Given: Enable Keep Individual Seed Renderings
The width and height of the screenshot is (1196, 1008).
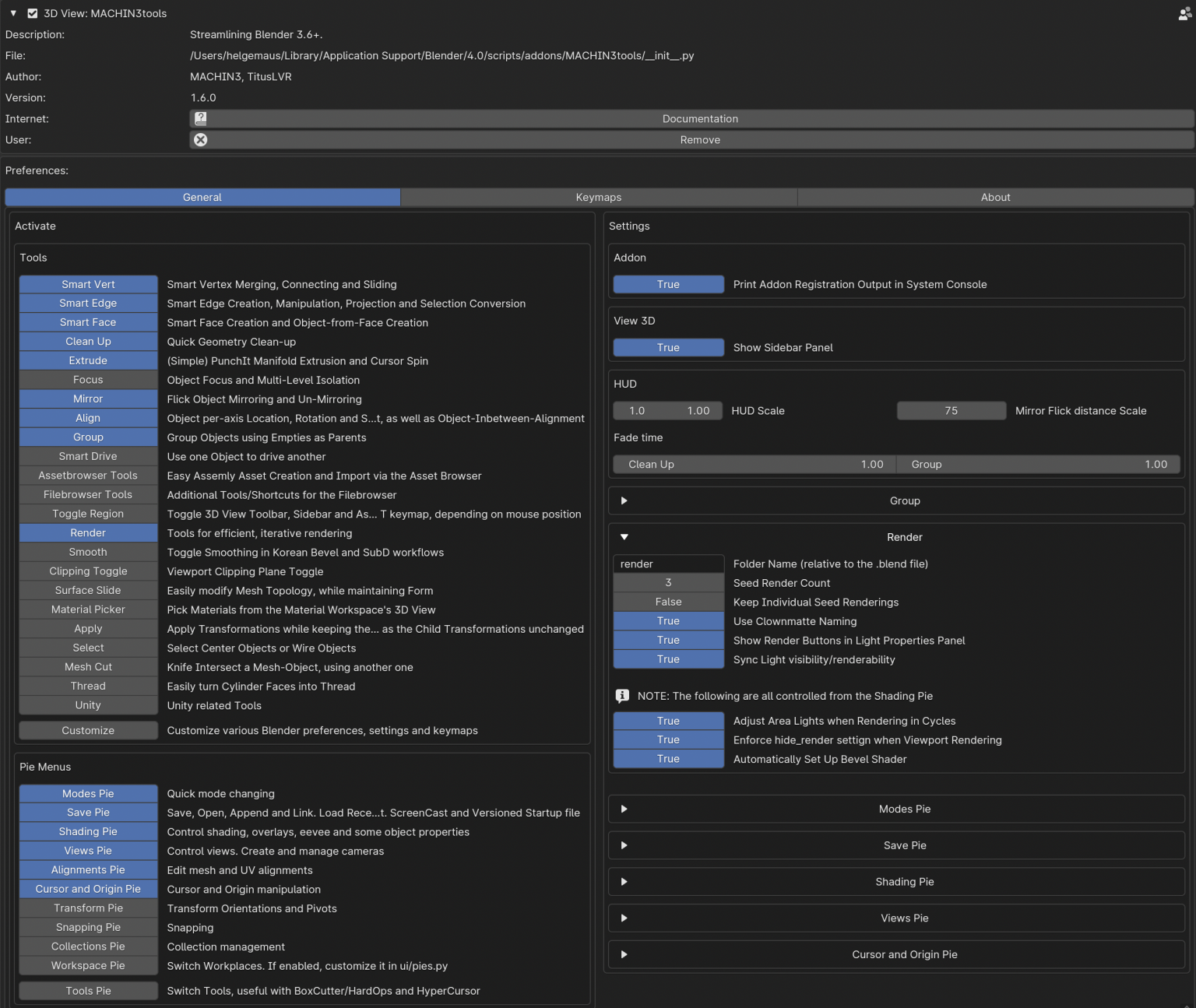Looking at the screenshot, I should click(668, 602).
